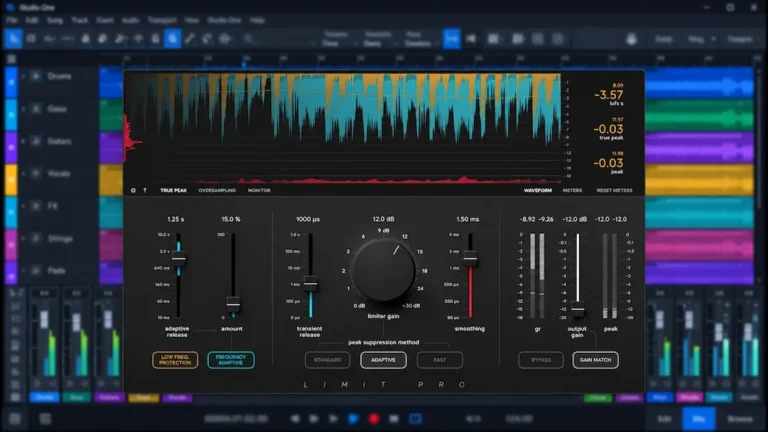Start recording with the red record button

[x=374, y=419]
